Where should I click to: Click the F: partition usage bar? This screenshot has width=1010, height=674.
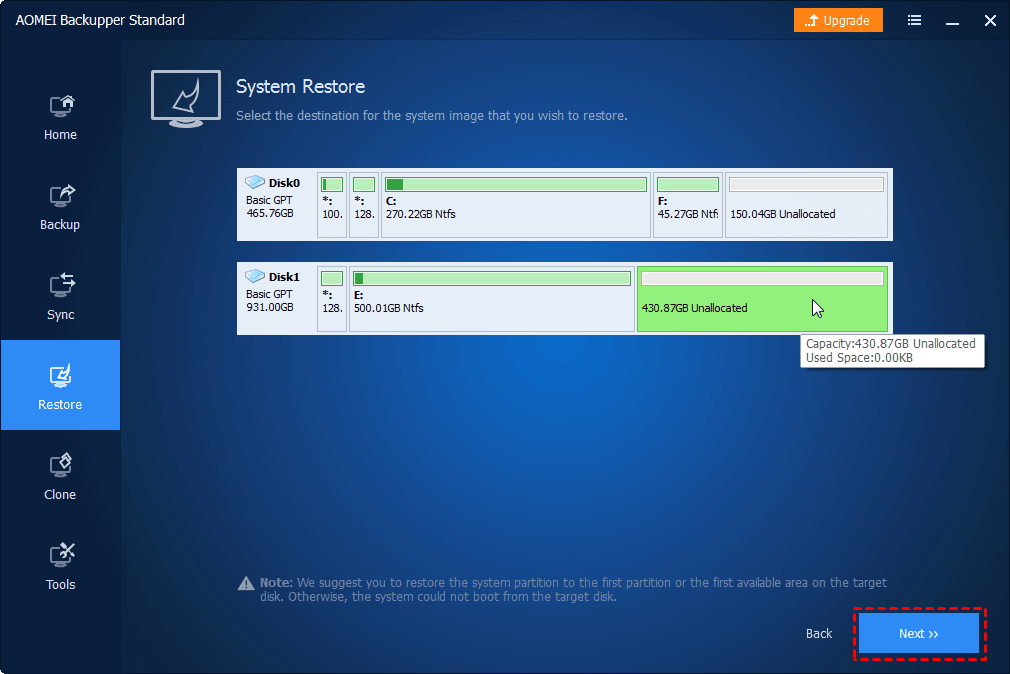pyautogui.click(x=688, y=184)
